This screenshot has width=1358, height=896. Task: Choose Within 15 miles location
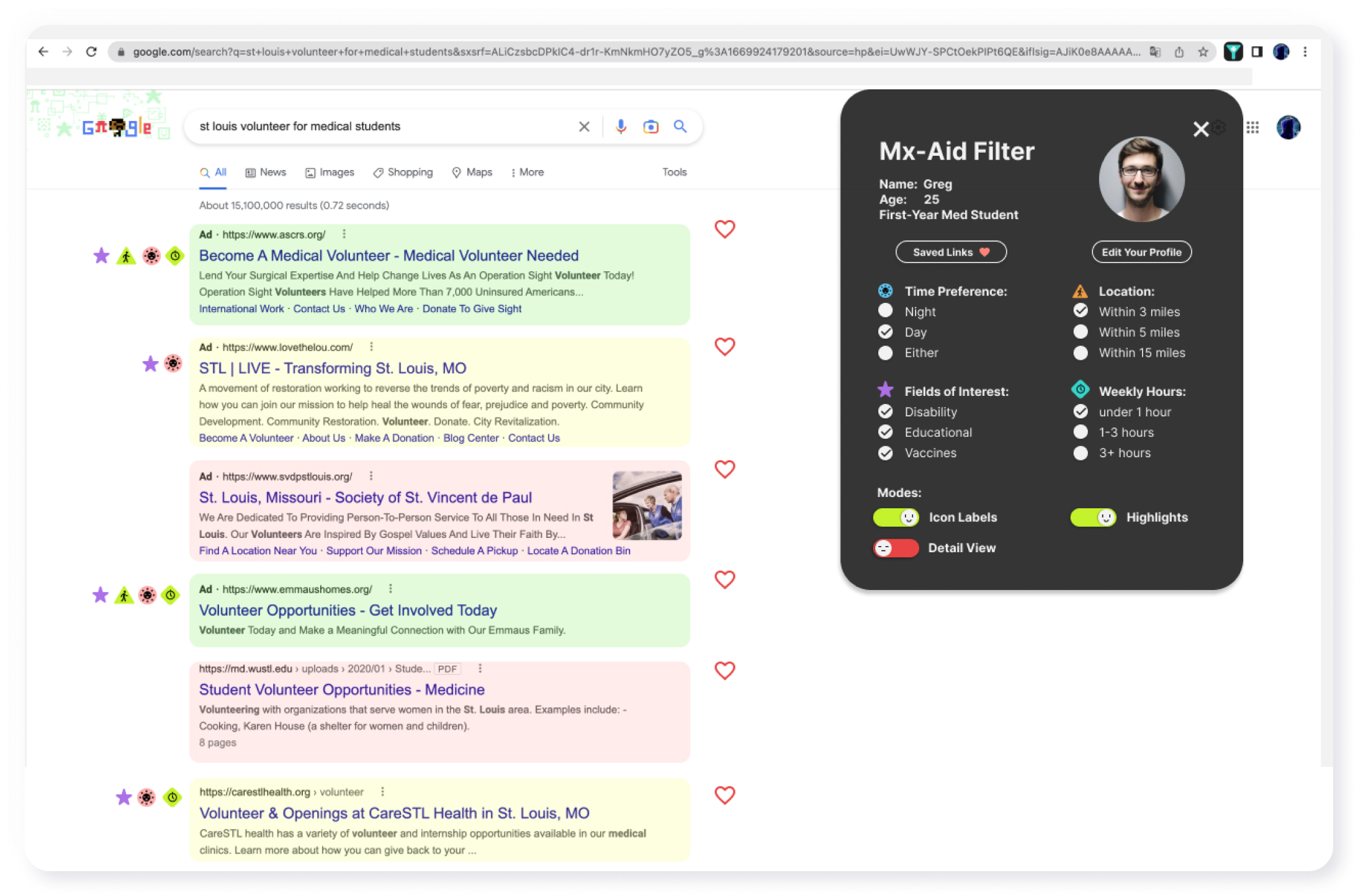1081,352
